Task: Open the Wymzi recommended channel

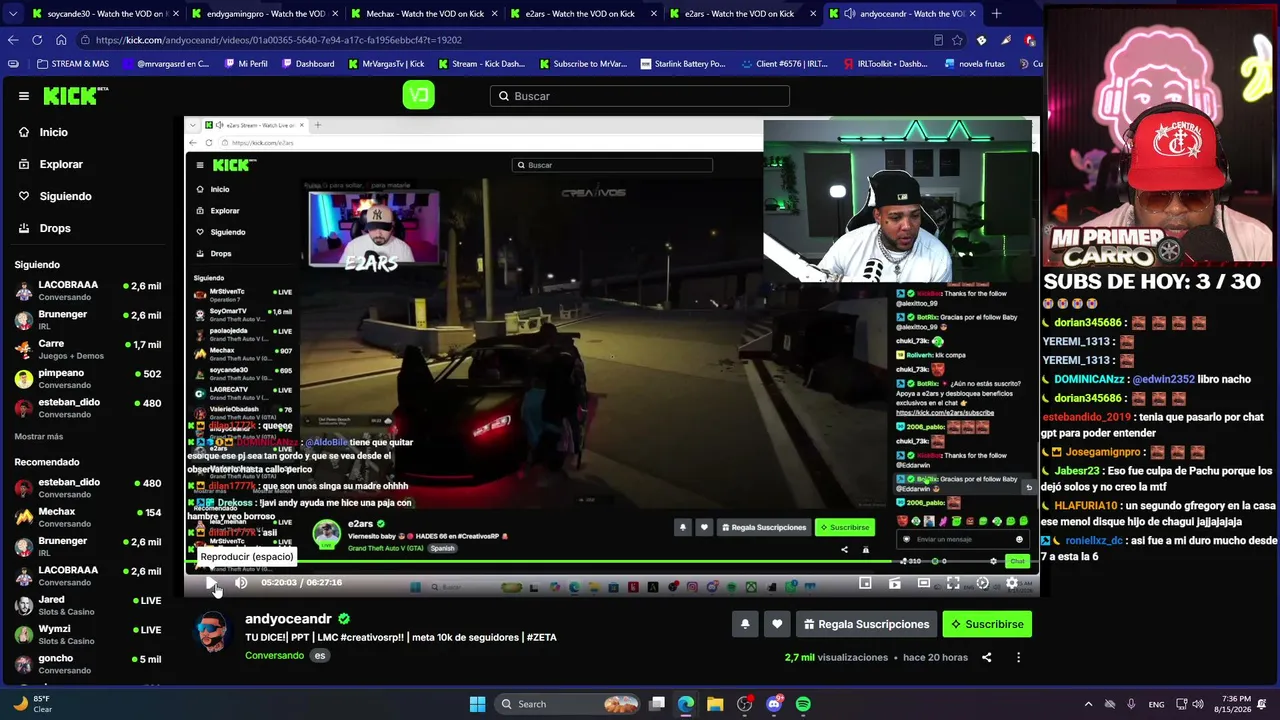Action: click(88, 634)
